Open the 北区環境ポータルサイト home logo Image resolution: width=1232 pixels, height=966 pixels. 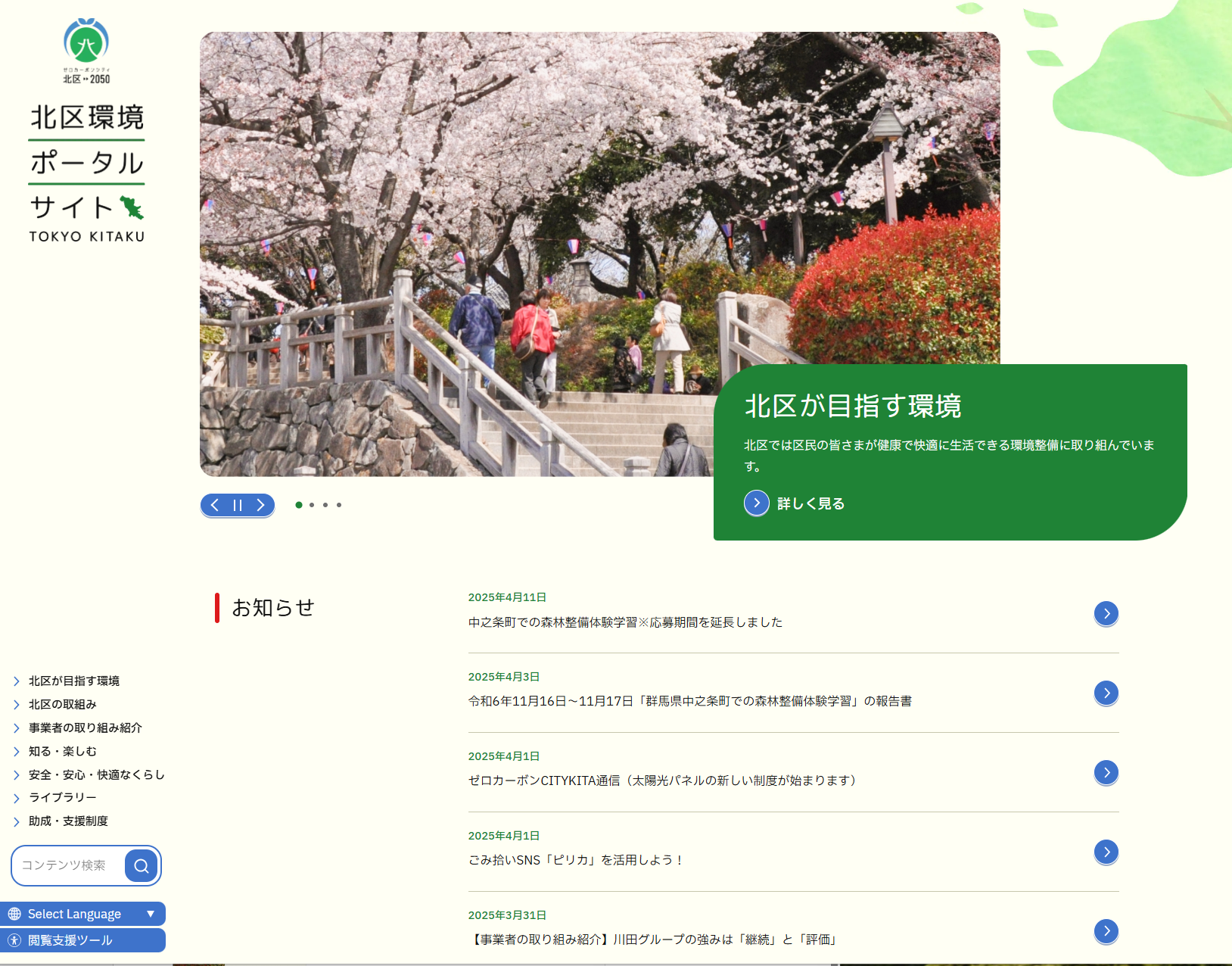coord(86,173)
